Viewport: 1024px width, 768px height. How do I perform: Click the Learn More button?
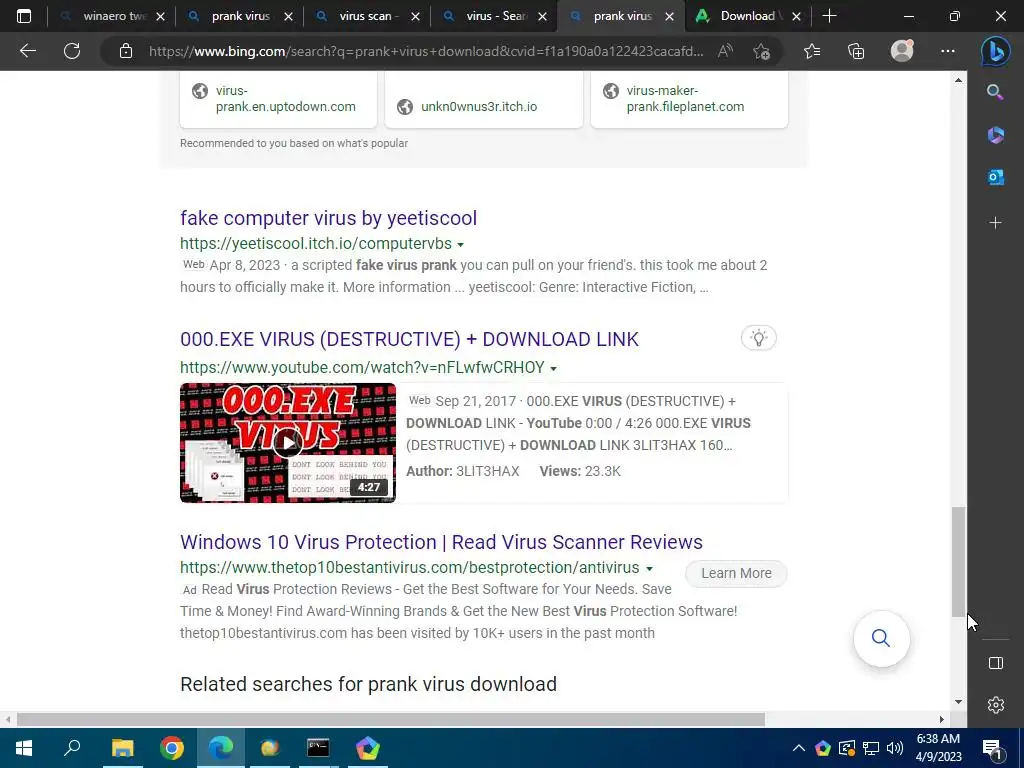(736, 573)
